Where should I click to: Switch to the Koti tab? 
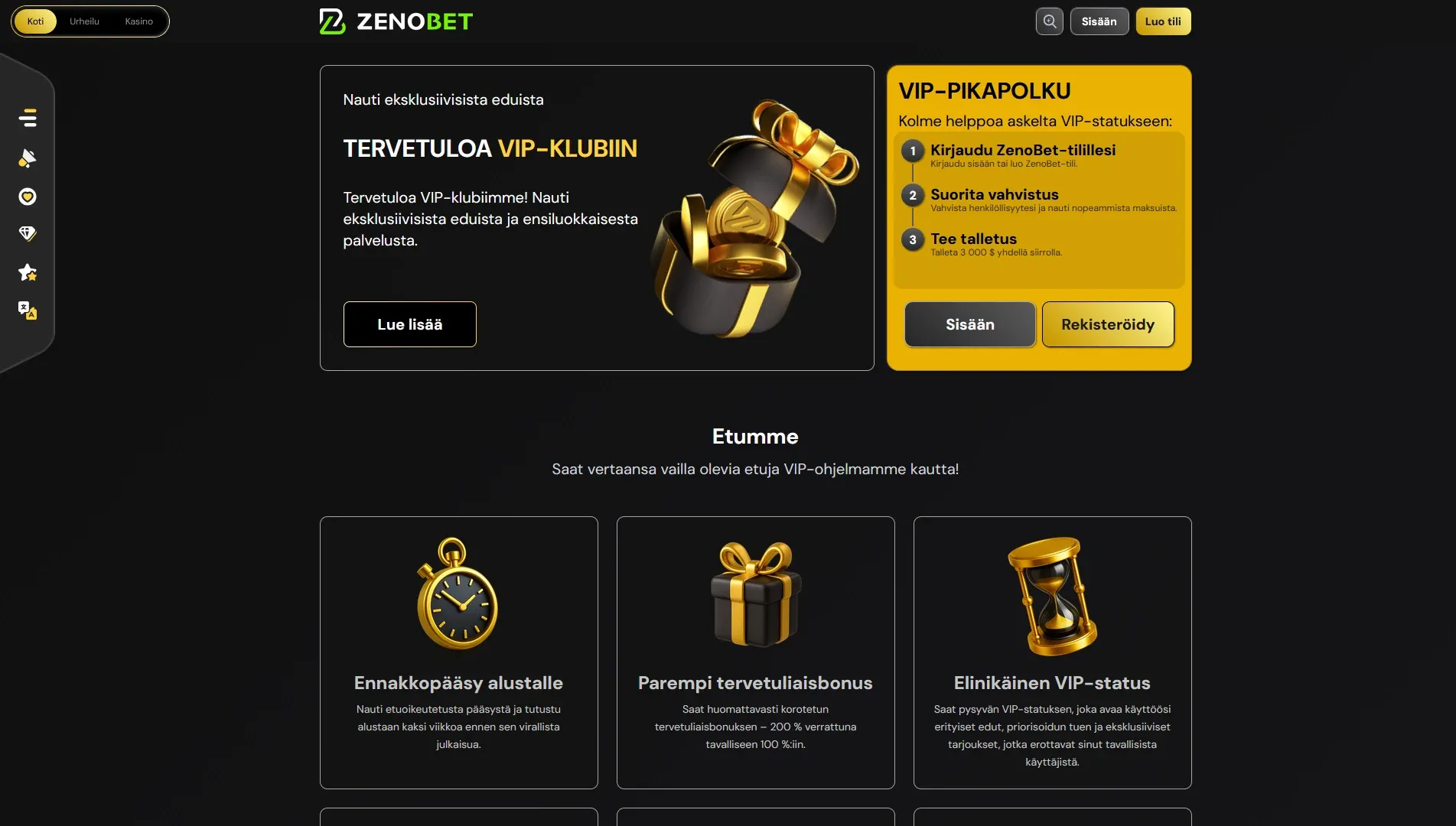35,21
